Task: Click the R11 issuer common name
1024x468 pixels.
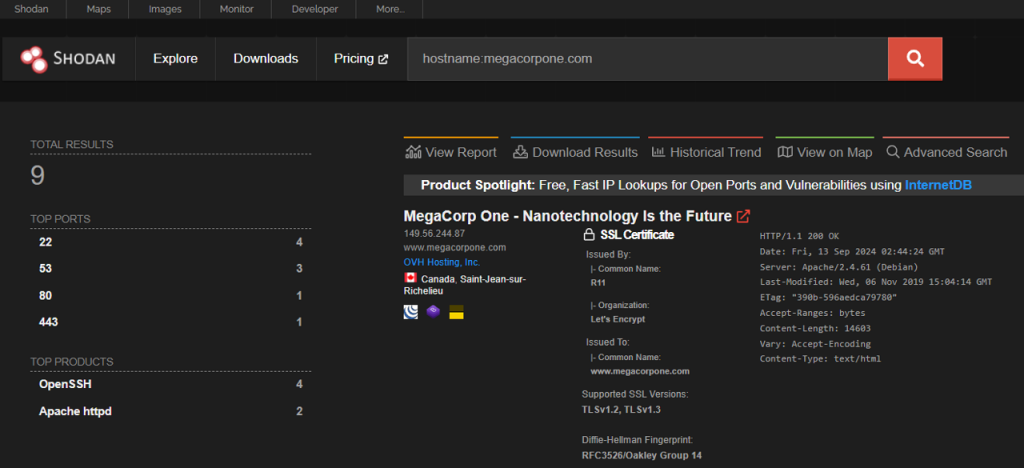Action: click(597, 283)
